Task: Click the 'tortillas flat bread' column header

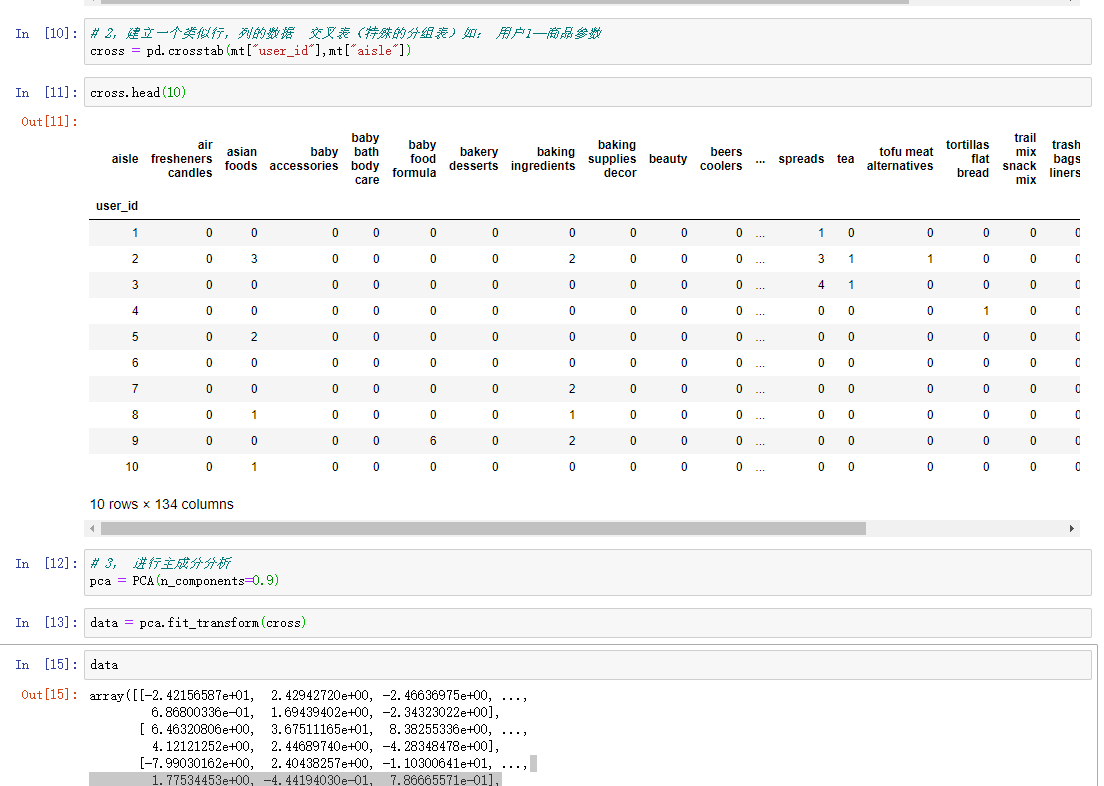Action: coord(967,158)
